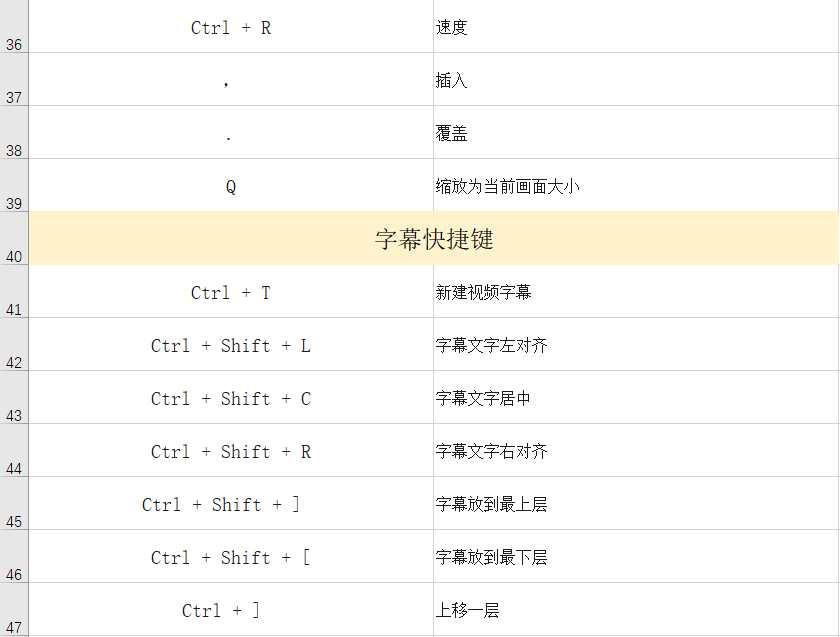Select the cell containing 速度
The height and width of the screenshot is (637, 840).
[x=635, y=28]
